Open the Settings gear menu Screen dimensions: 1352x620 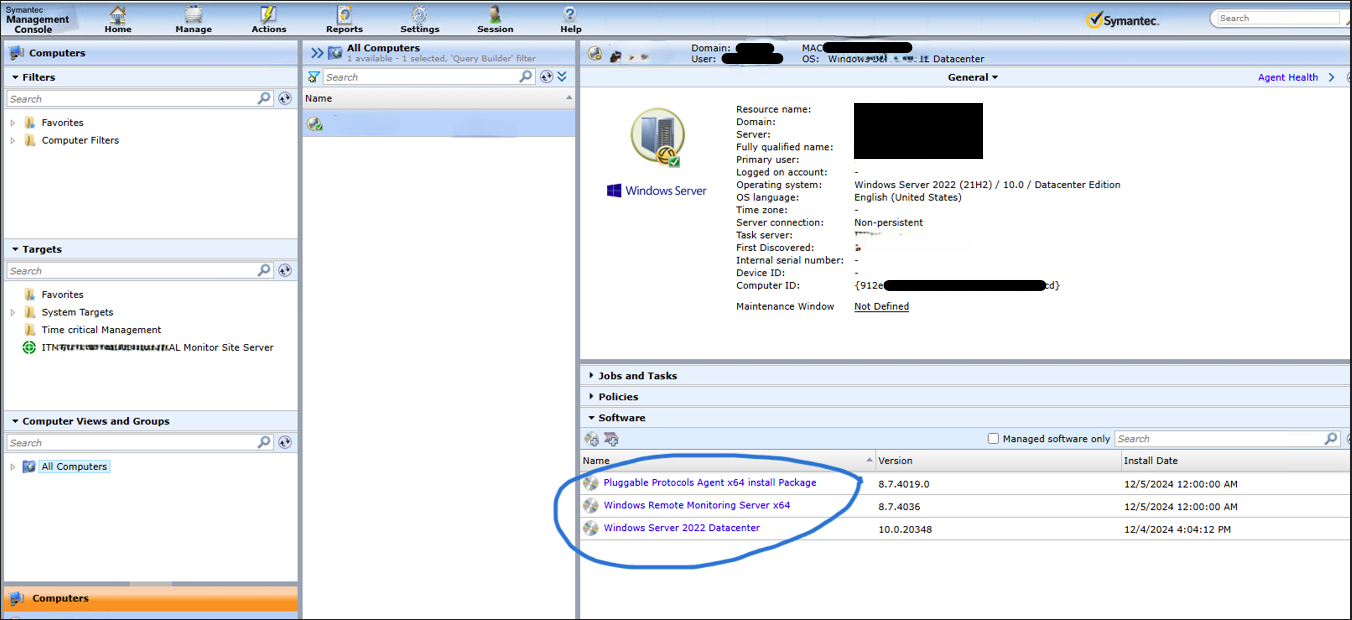tap(419, 16)
